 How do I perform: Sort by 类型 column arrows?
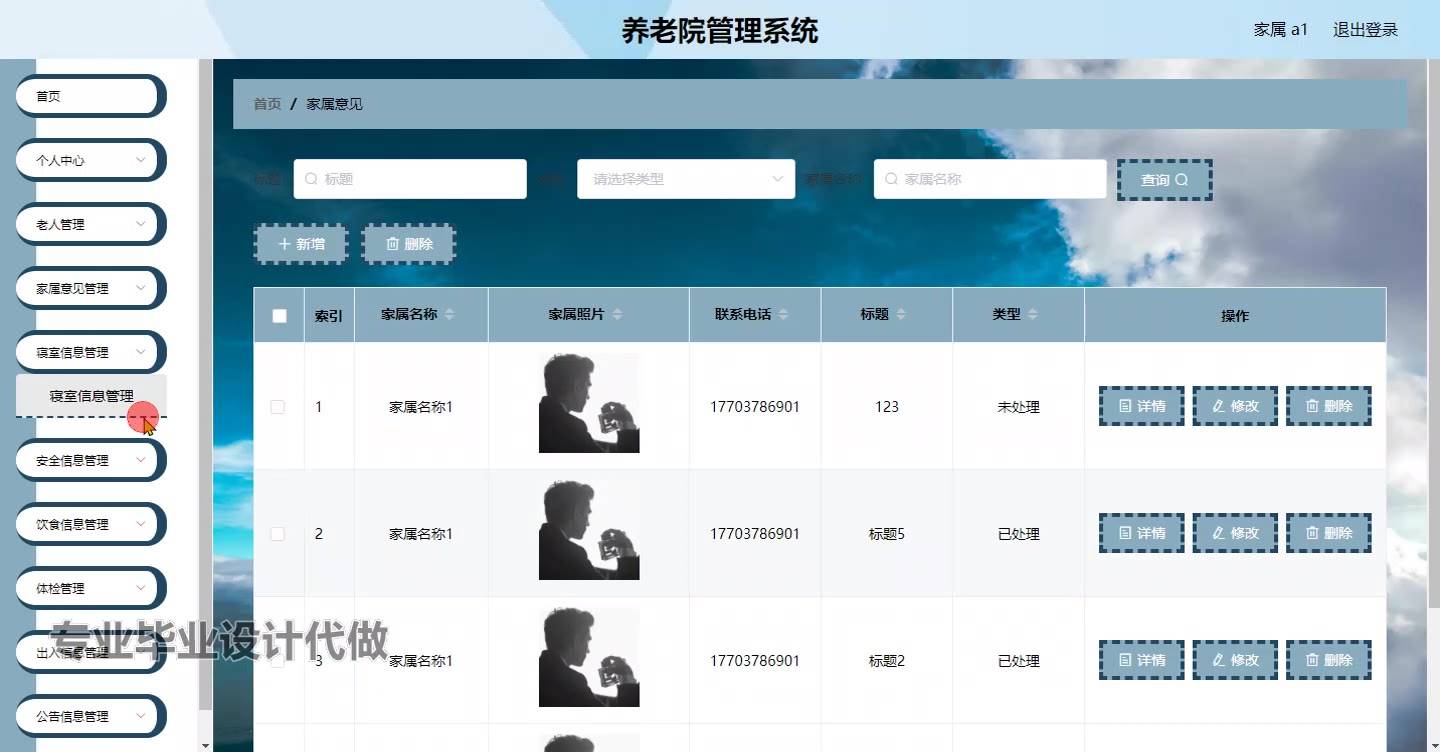(1033, 315)
